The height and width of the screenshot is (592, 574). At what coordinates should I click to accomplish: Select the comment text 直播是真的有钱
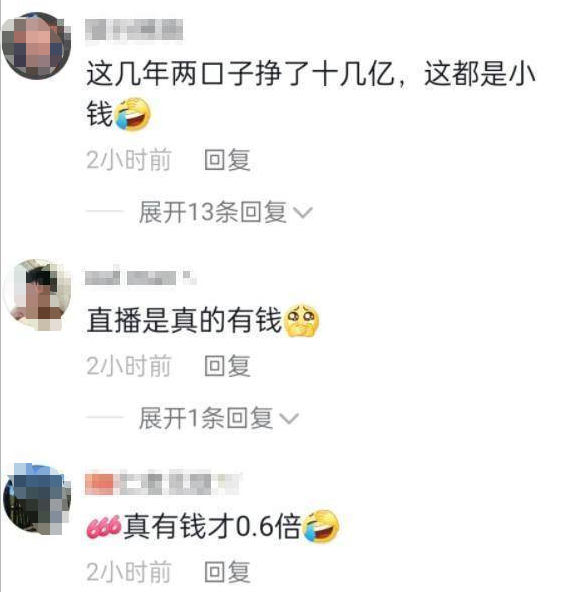pos(185,320)
